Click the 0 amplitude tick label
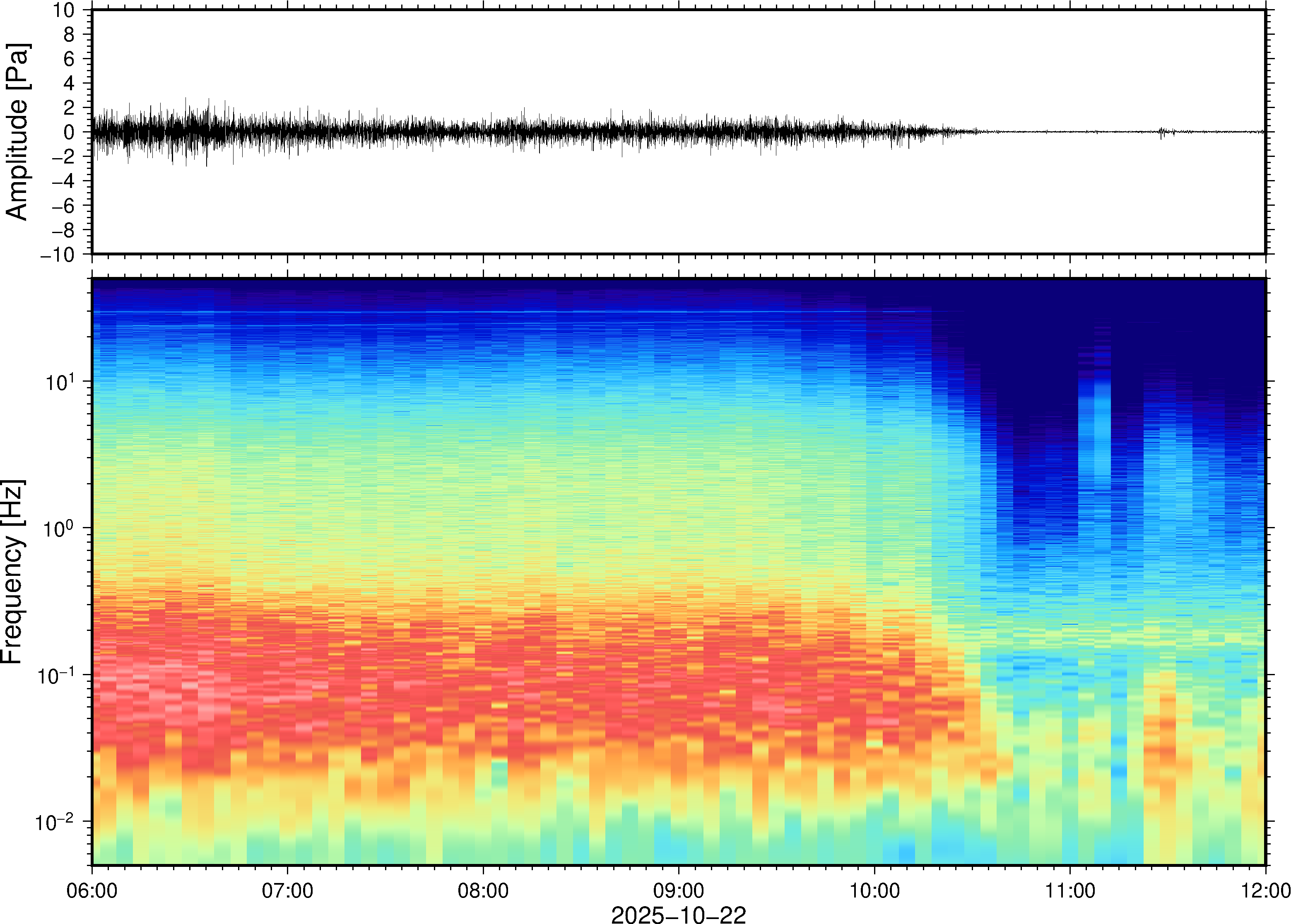 tap(70, 132)
